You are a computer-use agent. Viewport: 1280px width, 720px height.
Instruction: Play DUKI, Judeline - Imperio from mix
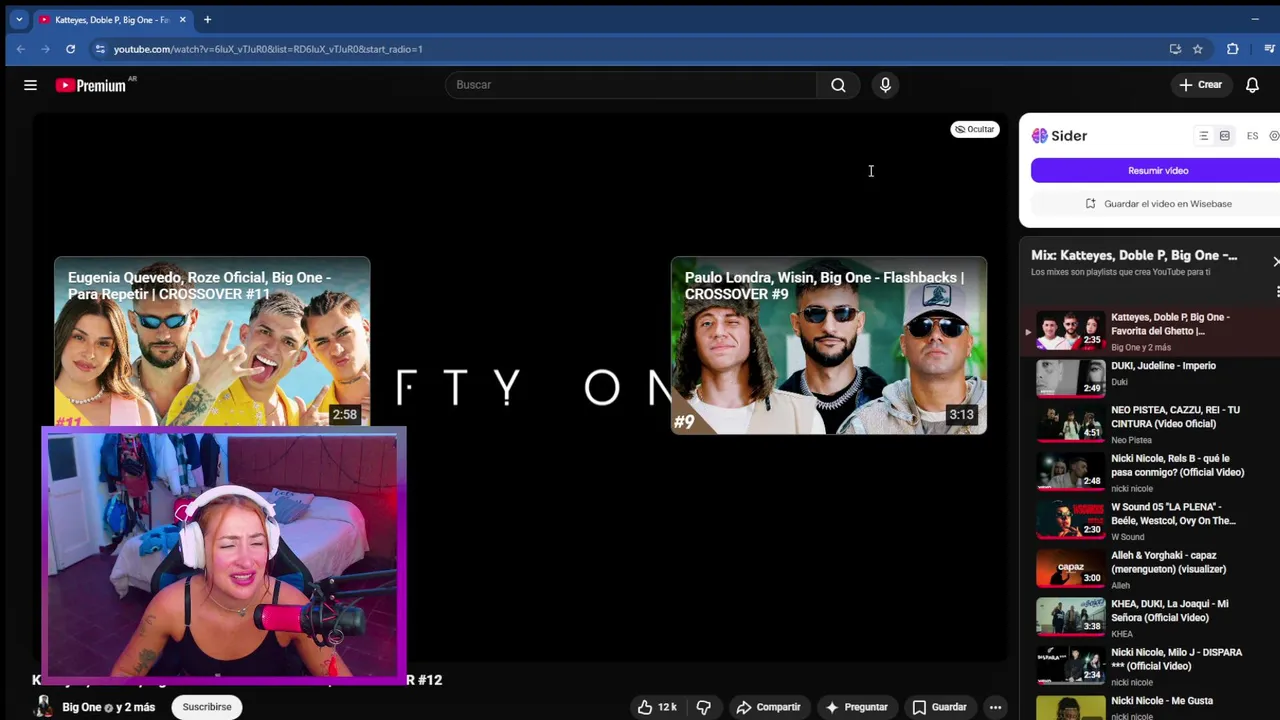[1150, 378]
